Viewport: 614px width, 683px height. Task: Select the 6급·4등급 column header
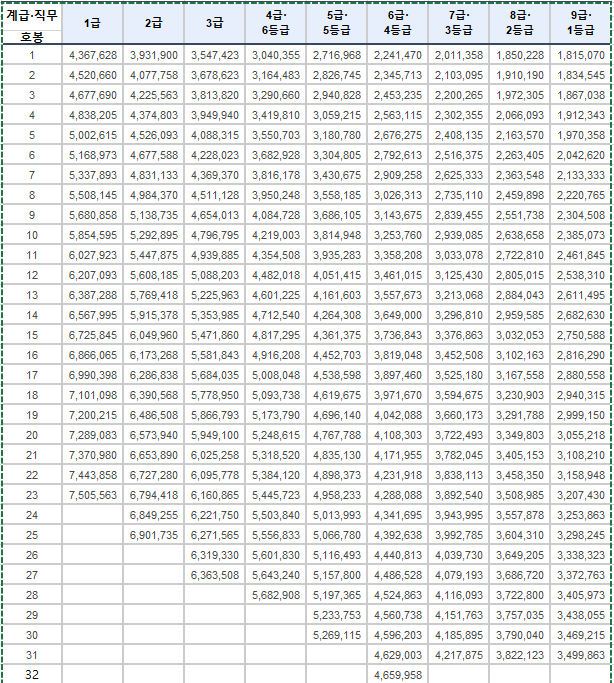(397, 23)
